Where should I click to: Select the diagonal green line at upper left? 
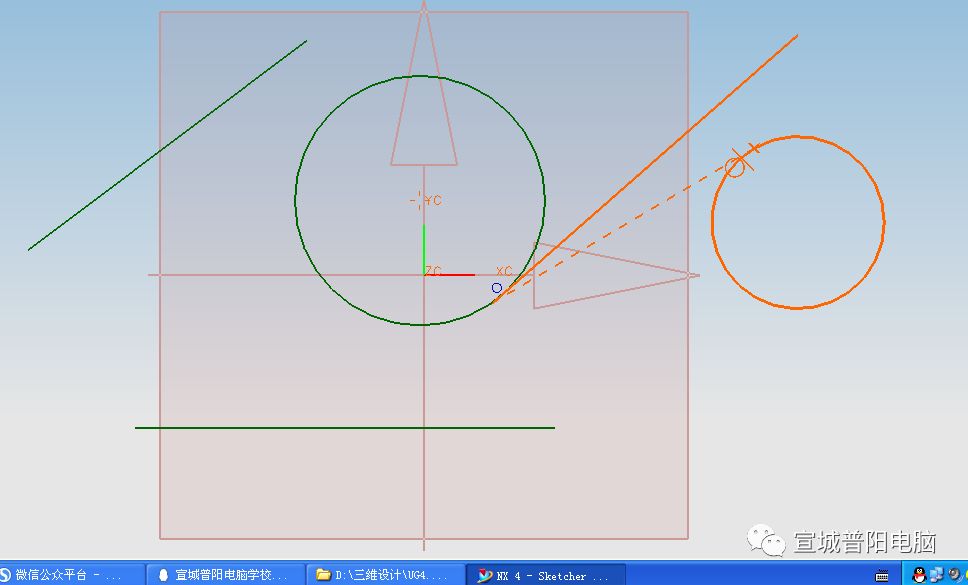coord(167,146)
